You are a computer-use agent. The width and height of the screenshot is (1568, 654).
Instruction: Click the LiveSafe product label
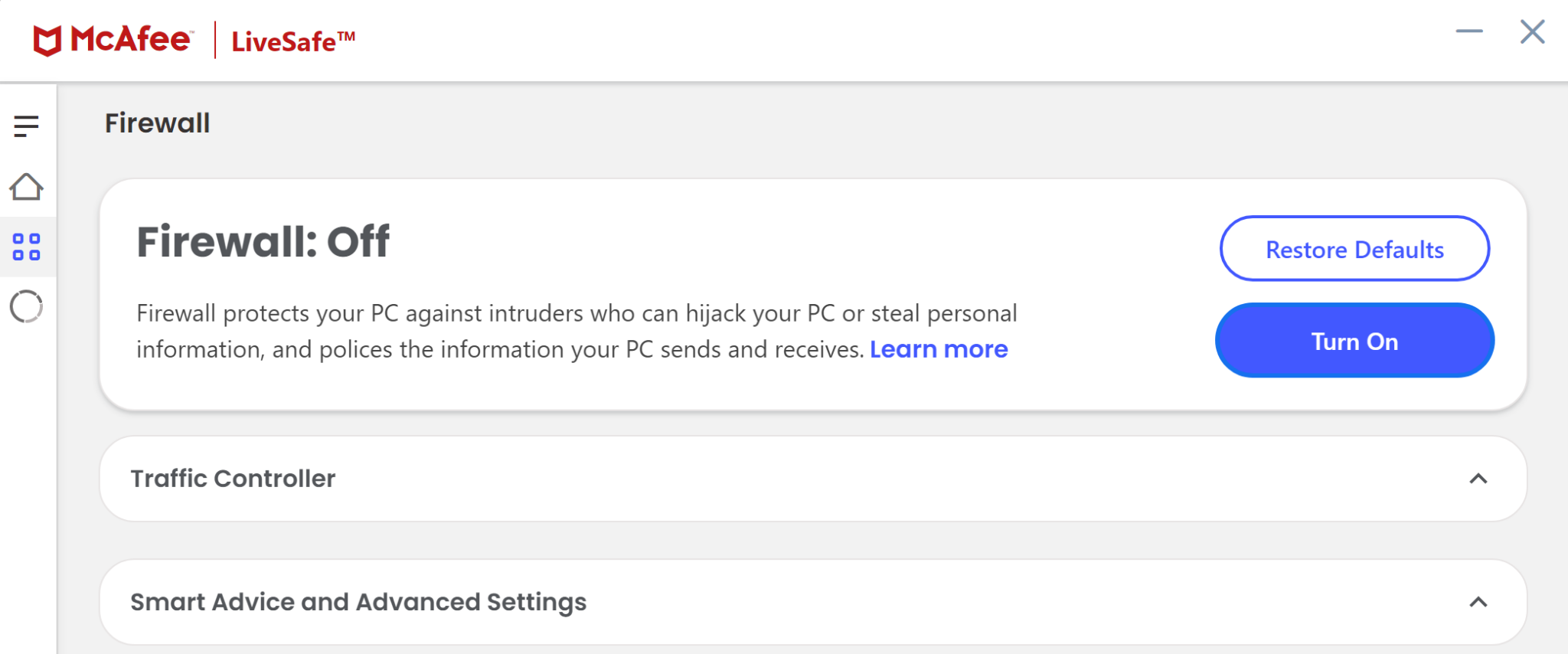(x=293, y=41)
